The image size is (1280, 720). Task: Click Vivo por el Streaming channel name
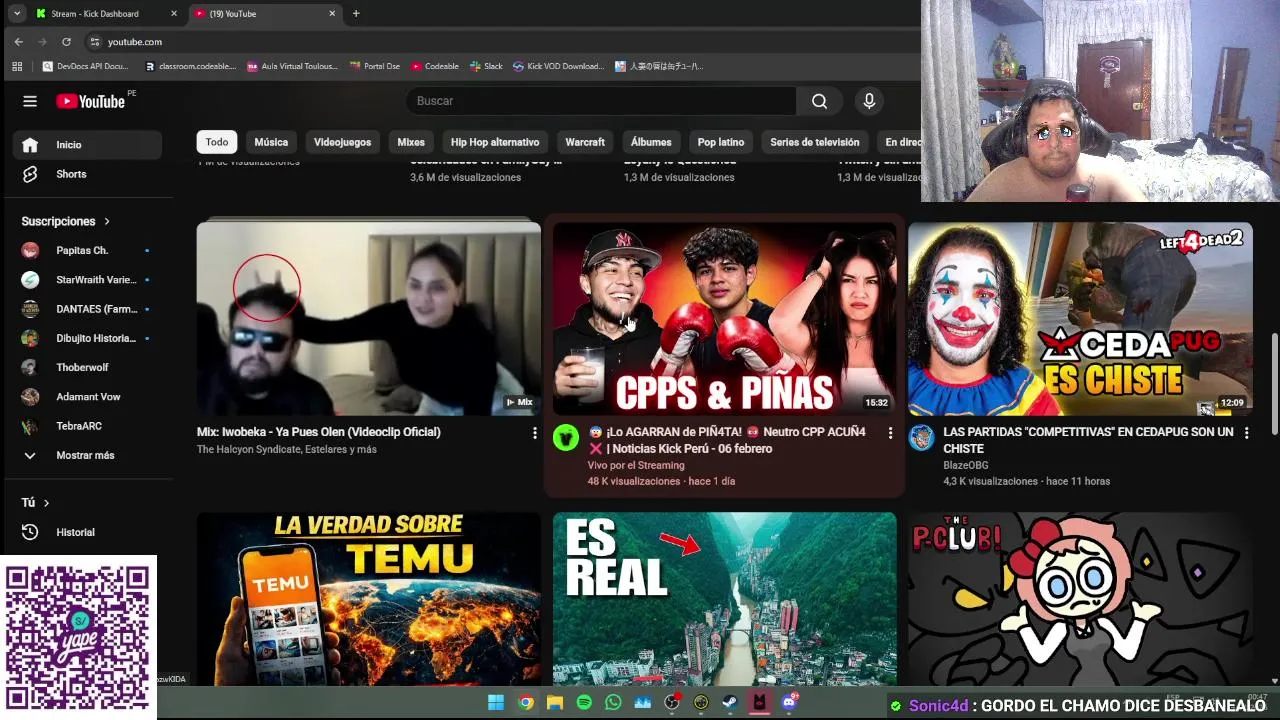pos(636,465)
